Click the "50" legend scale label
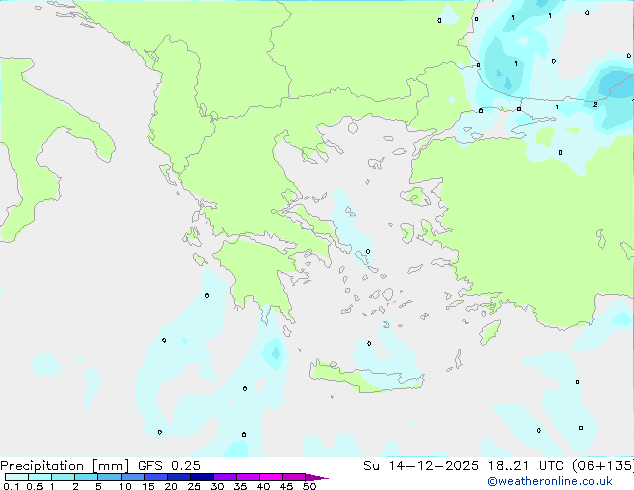Viewport: 634px width, 490px height. pyautogui.click(x=309, y=486)
